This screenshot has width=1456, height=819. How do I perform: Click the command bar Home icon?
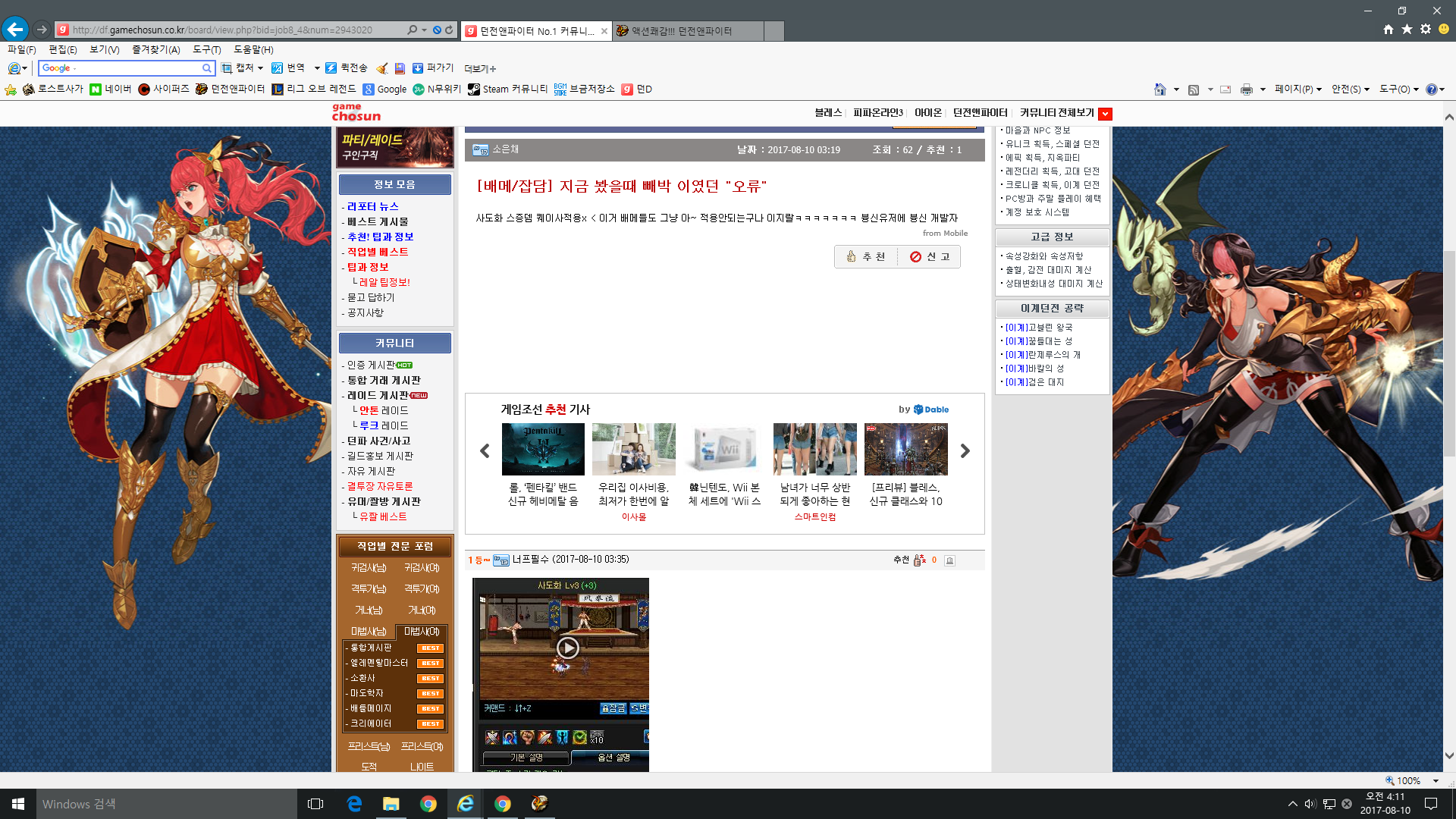1159,89
